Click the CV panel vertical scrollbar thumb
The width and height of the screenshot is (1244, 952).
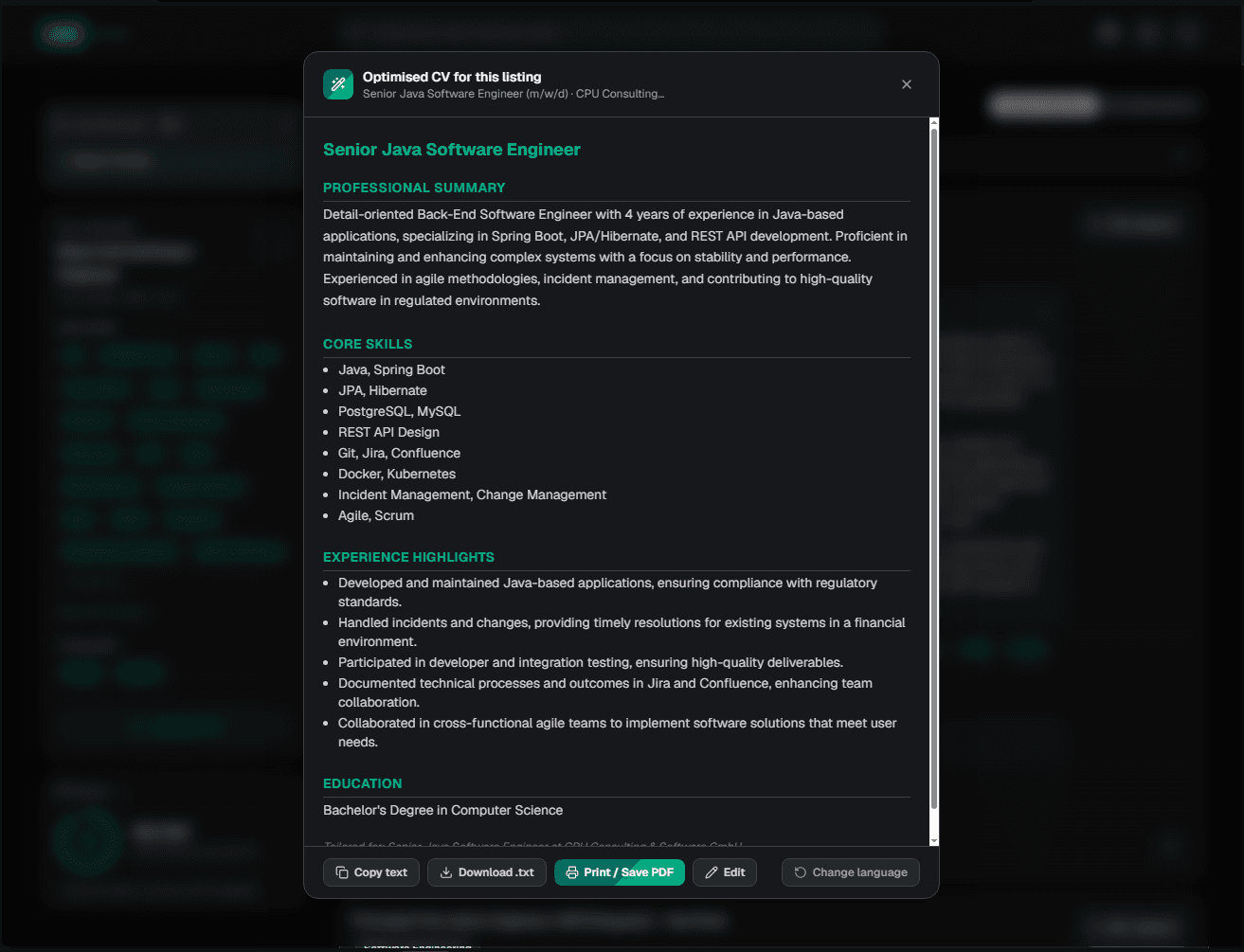[x=934, y=469]
